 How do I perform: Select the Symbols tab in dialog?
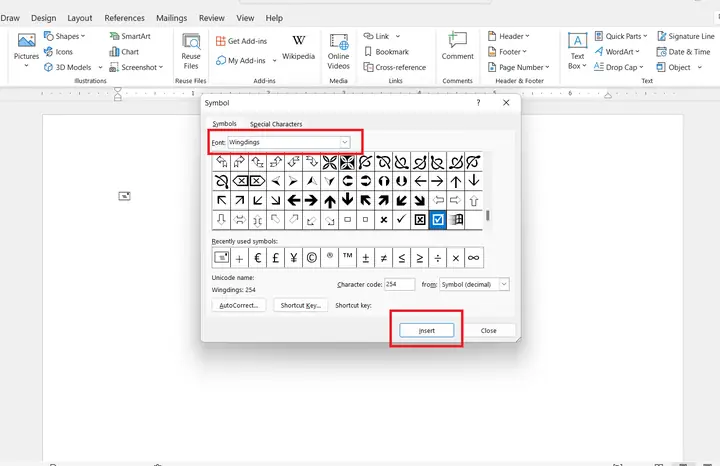click(x=225, y=124)
